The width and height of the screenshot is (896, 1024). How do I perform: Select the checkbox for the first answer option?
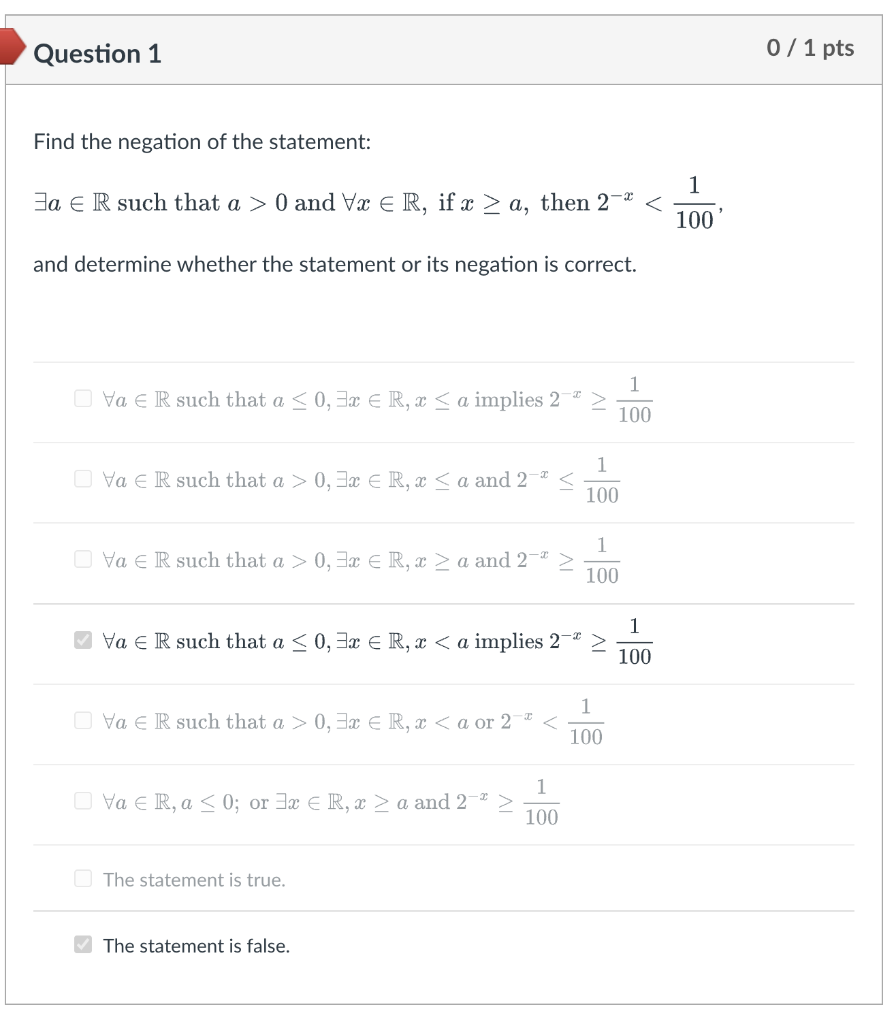click(85, 397)
